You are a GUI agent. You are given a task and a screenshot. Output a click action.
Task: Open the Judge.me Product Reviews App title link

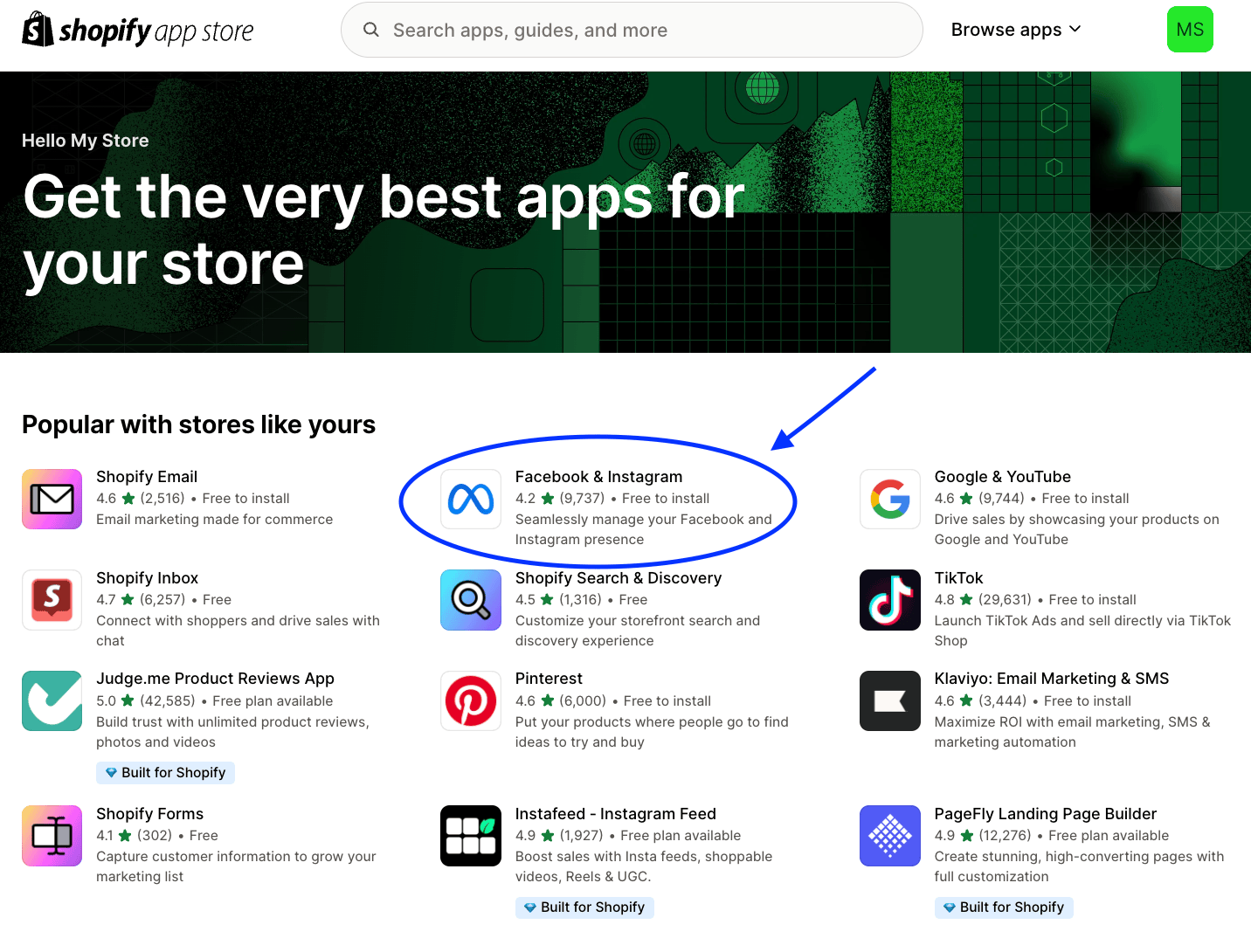coord(215,679)
